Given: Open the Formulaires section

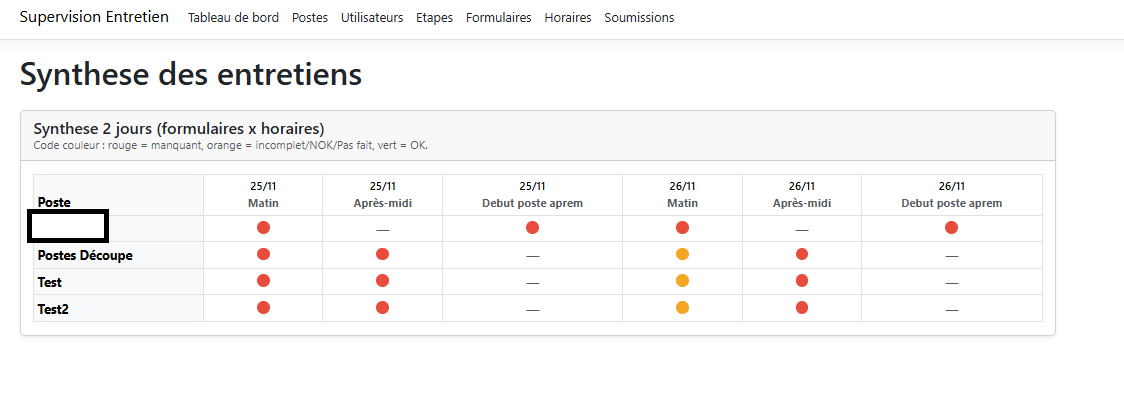Looking at the screenshot, I should click(x=498, y=18).
